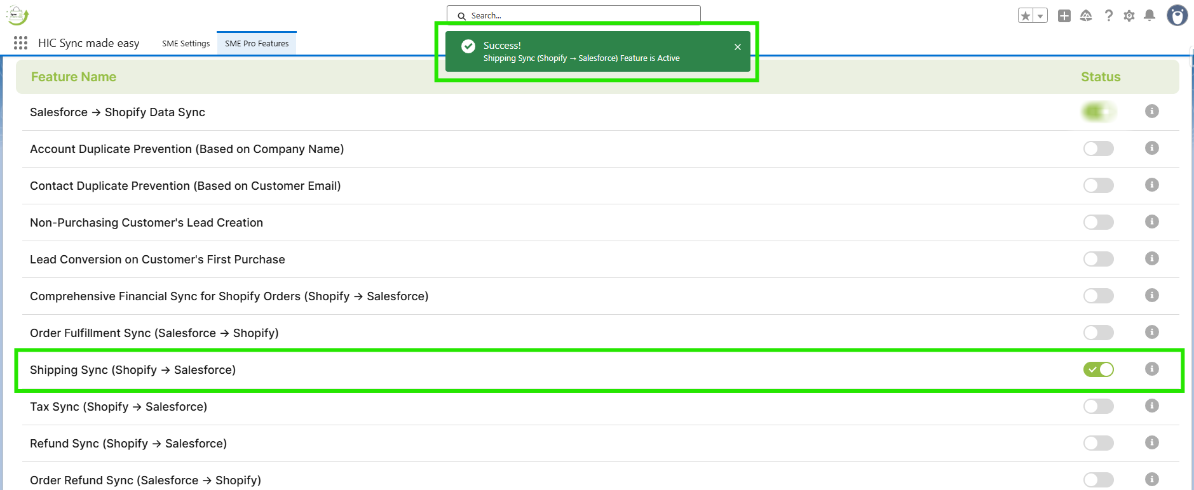Click the HIC Sync made easy app name
Screen dimensions: 1194x490
89,43
